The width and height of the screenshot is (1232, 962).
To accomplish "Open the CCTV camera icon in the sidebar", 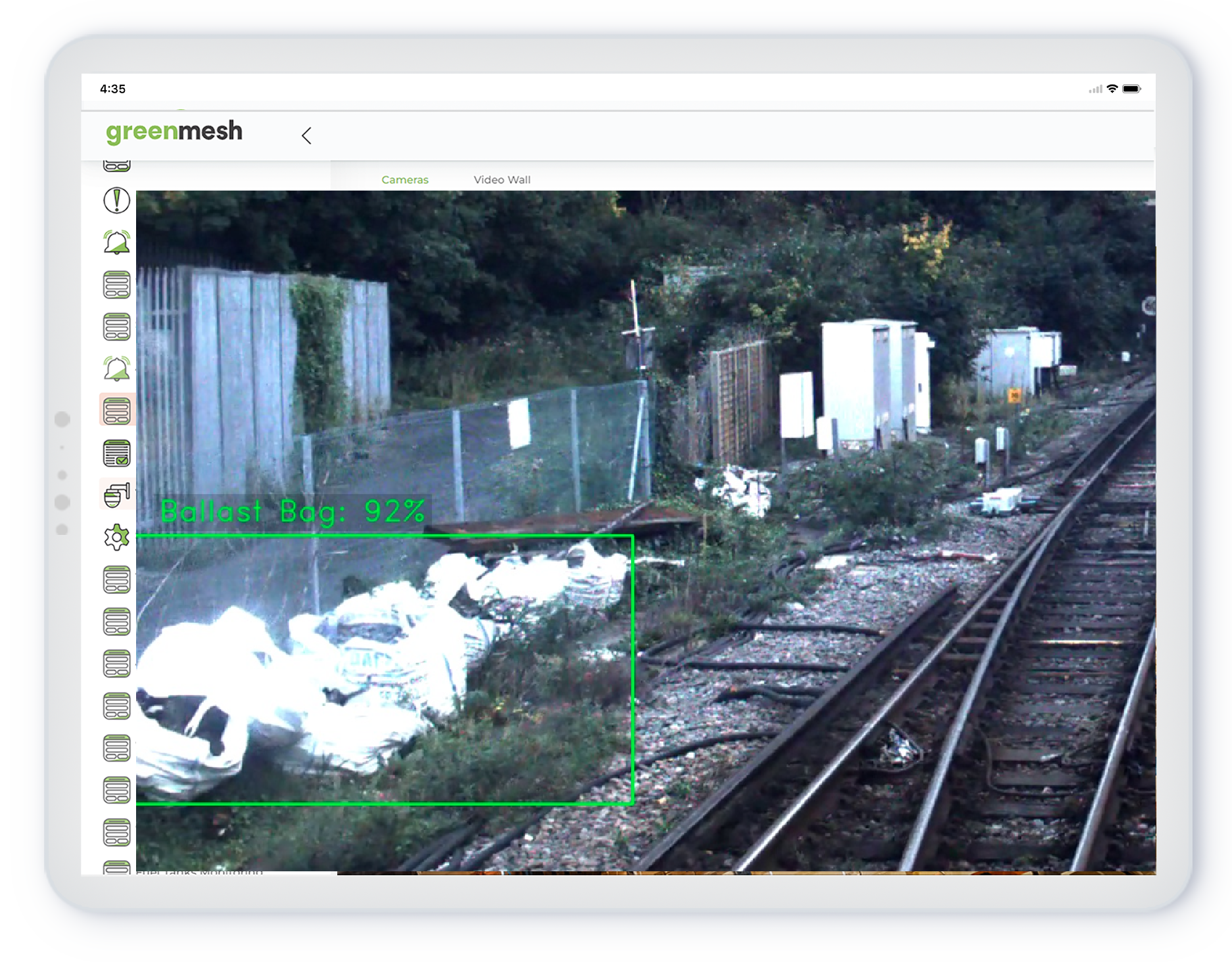I will pos(116,494).
